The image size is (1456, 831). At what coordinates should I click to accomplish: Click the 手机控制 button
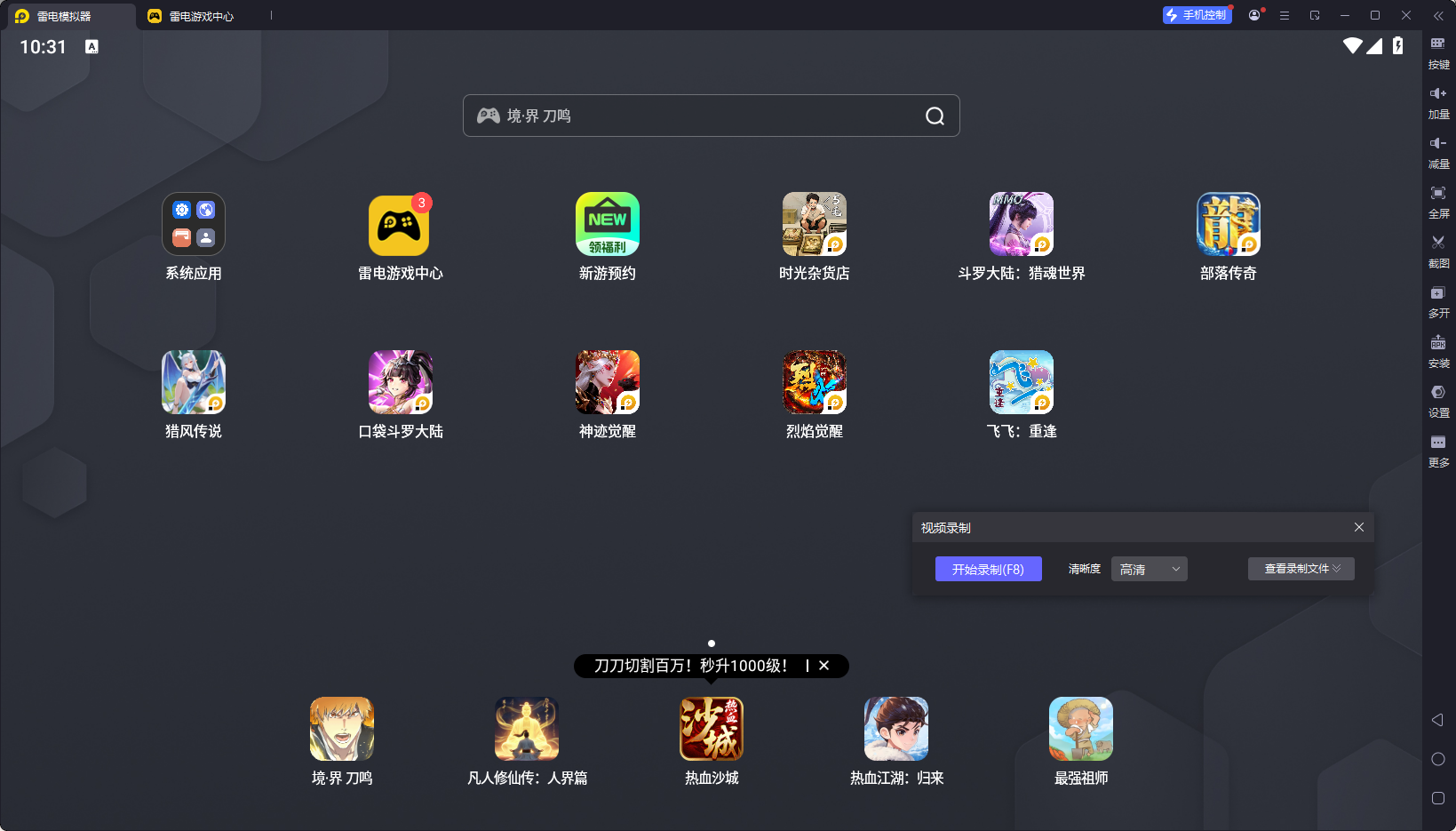click(x=1197, y=15)
